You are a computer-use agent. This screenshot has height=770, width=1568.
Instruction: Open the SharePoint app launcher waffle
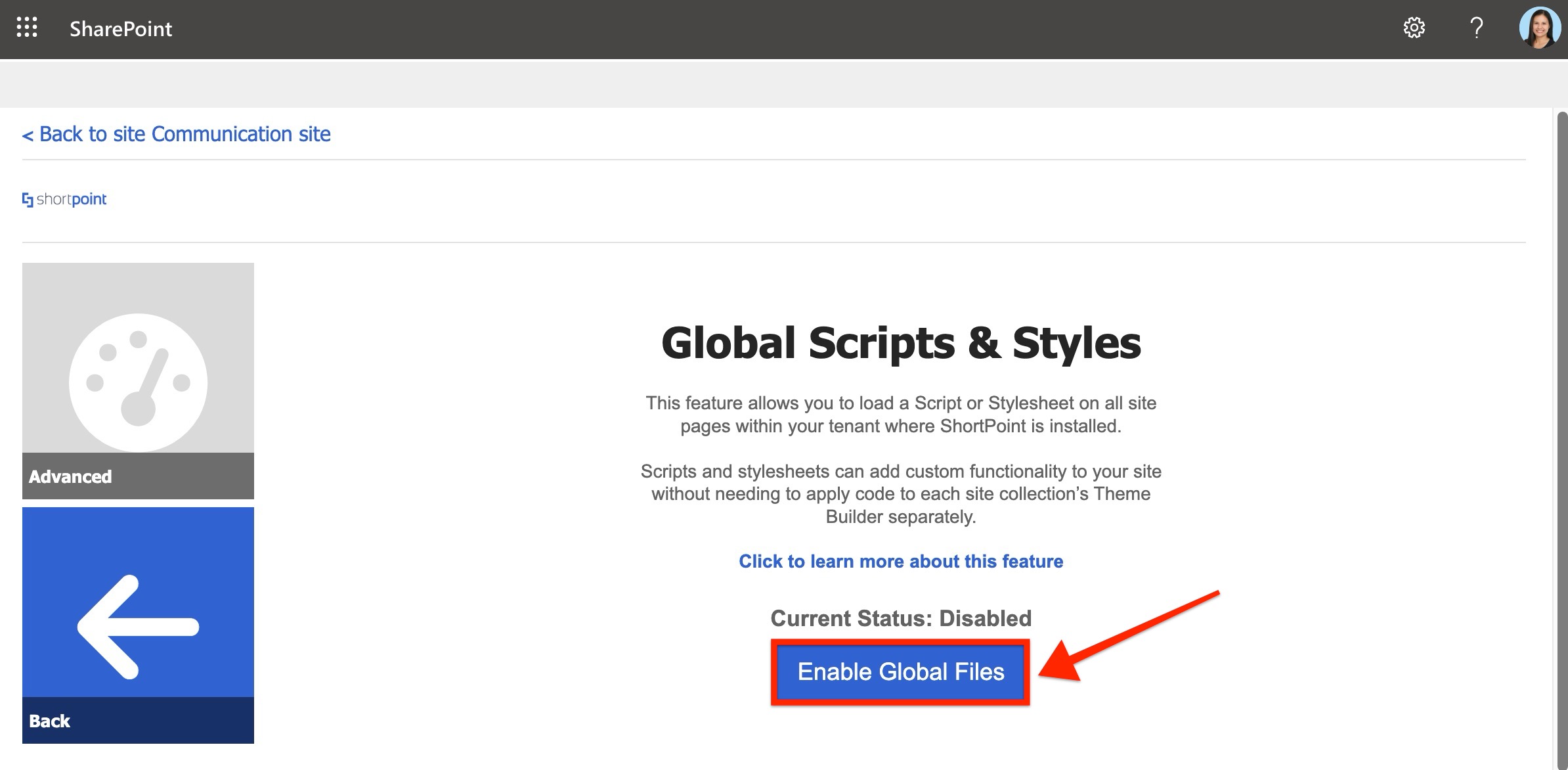[x=27, y=28]
